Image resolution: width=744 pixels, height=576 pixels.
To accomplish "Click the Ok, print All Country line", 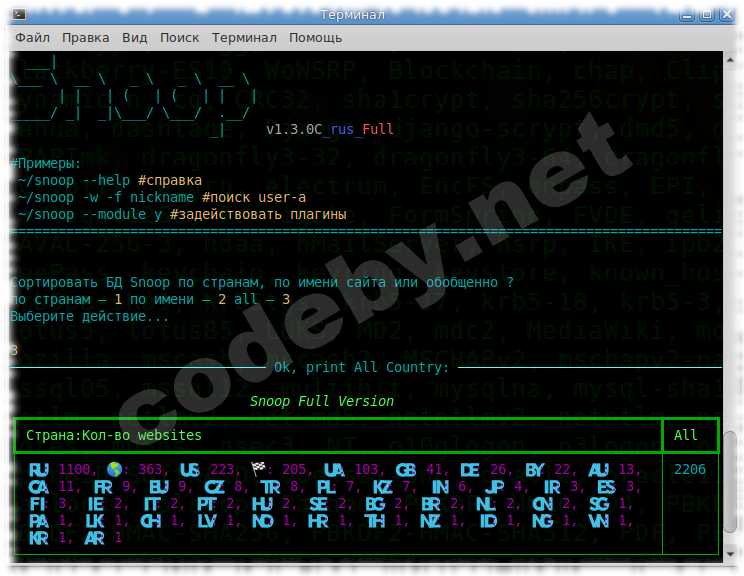I will [361, 367].
